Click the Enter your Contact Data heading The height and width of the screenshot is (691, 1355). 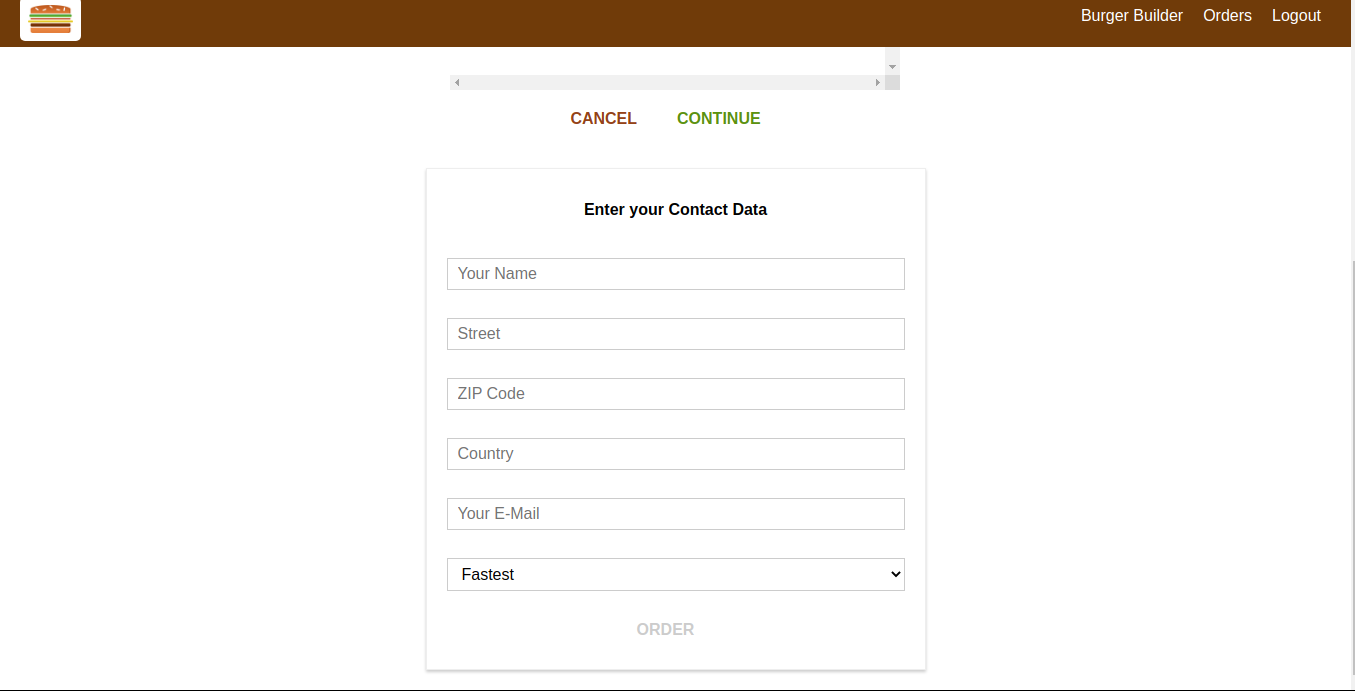676,210
